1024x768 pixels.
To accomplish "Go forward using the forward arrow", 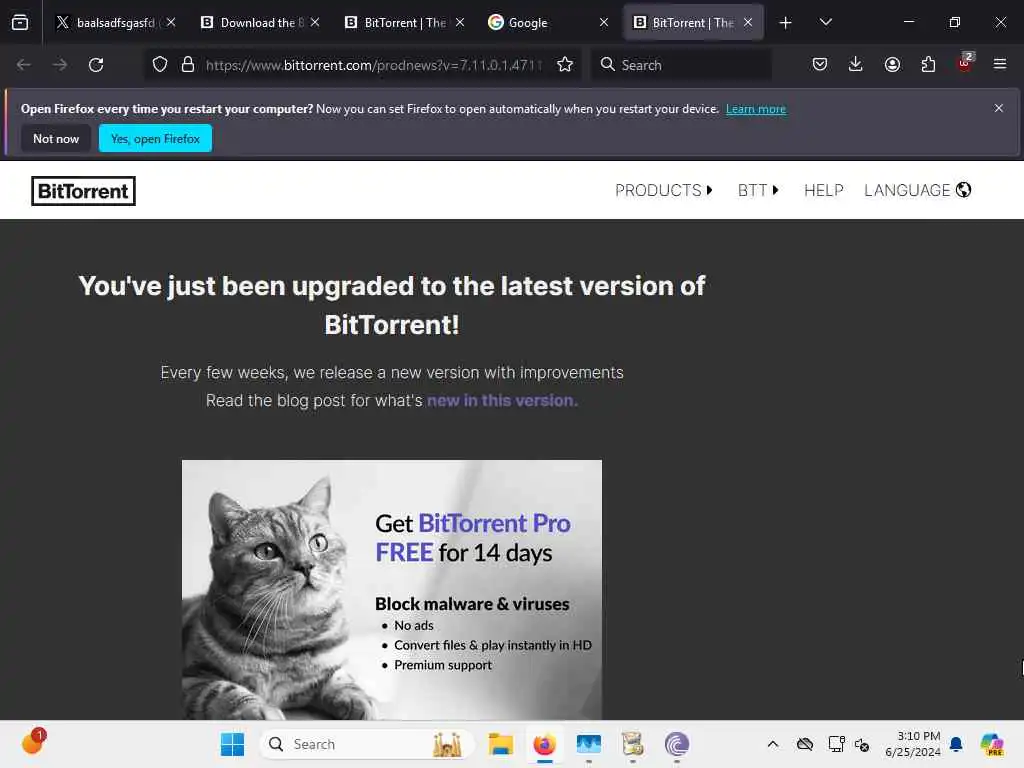I will click(x=59, y=65).
